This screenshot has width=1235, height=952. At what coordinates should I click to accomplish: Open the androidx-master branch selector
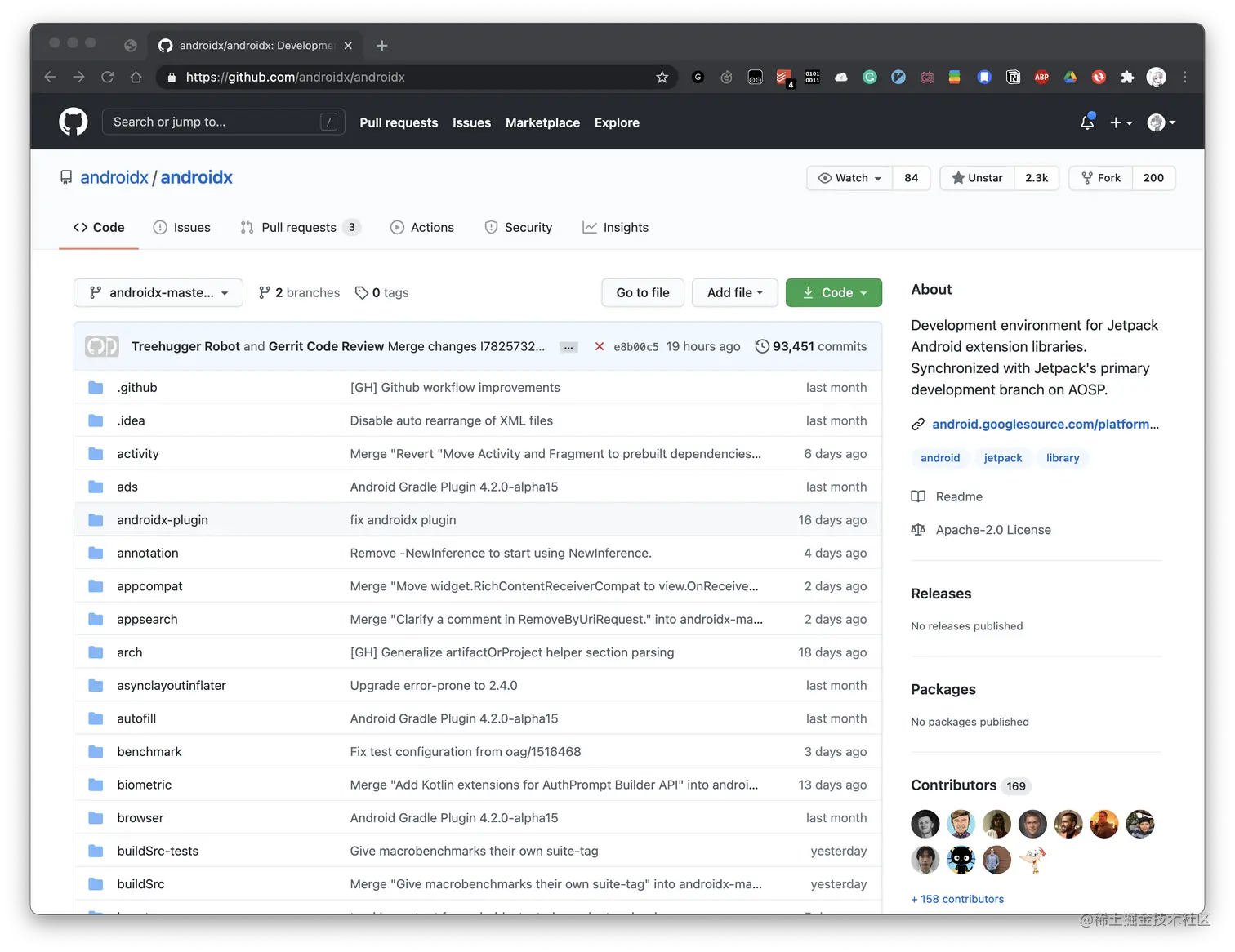[158, 292]
